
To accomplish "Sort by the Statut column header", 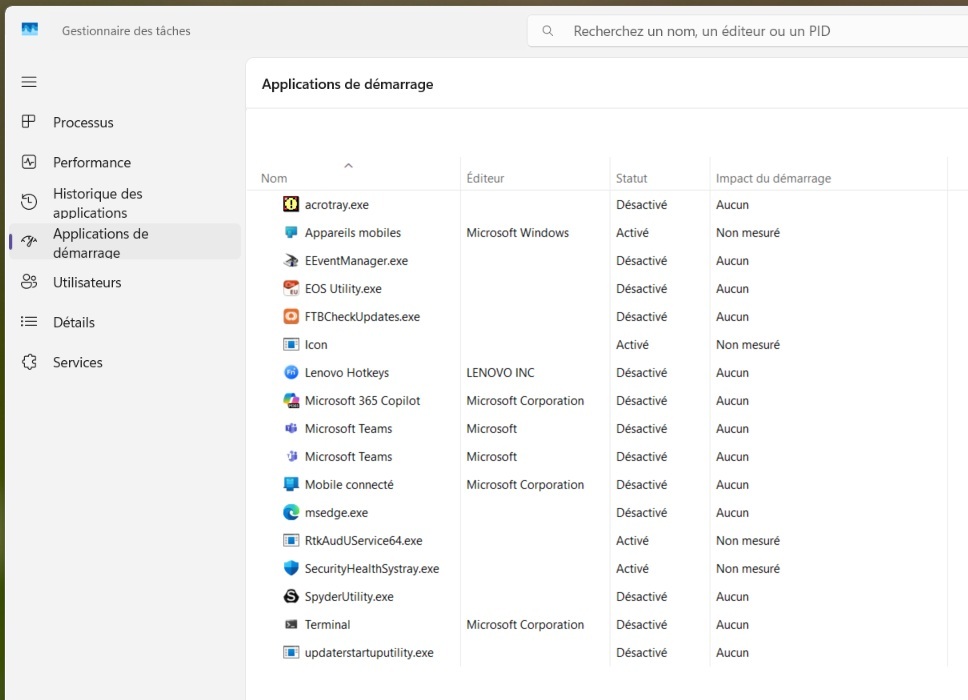I will click(631, 178).
